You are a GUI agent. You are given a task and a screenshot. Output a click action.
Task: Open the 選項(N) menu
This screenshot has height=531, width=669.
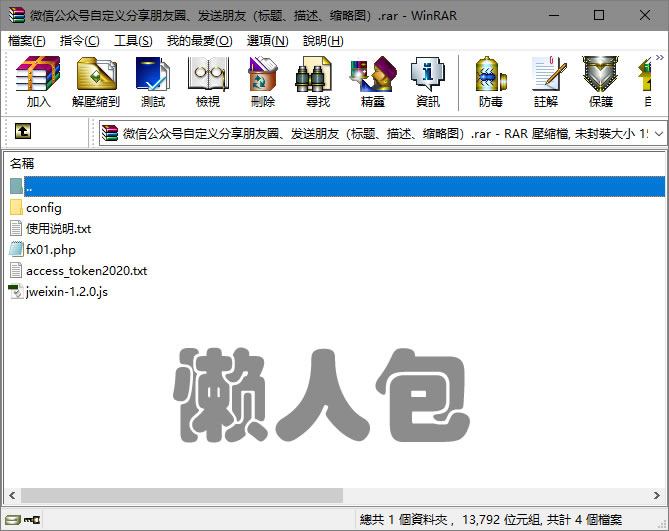click(267, 41)
